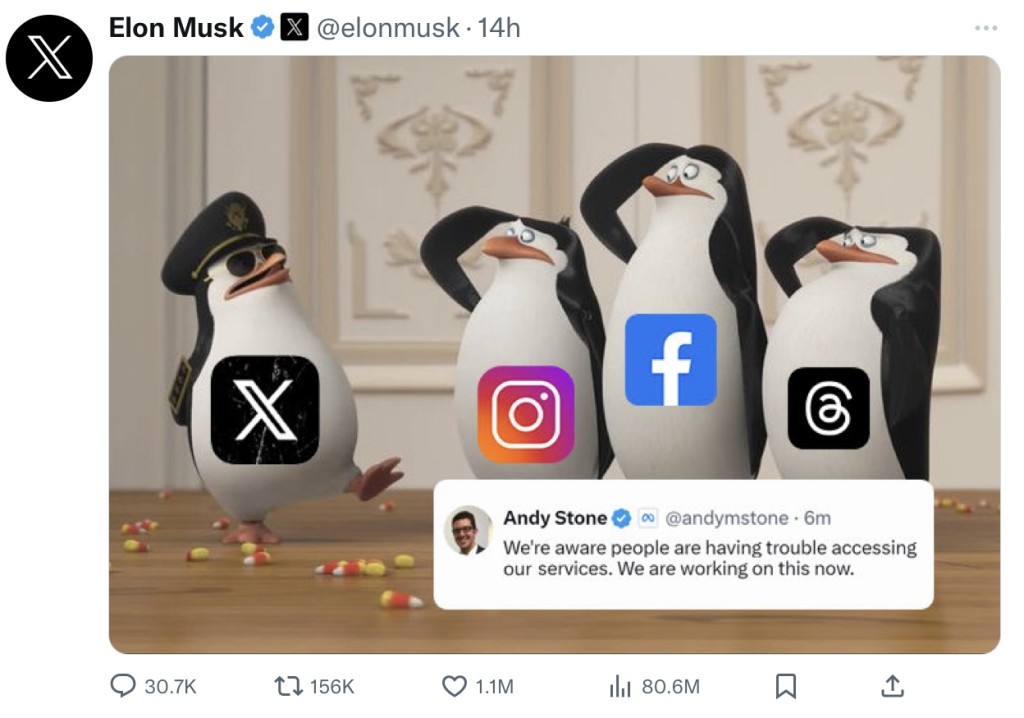Click the Facebook logo in image
Viewport: 1024px width, 718px height.
pyautogui.click(x=671, y=360)
